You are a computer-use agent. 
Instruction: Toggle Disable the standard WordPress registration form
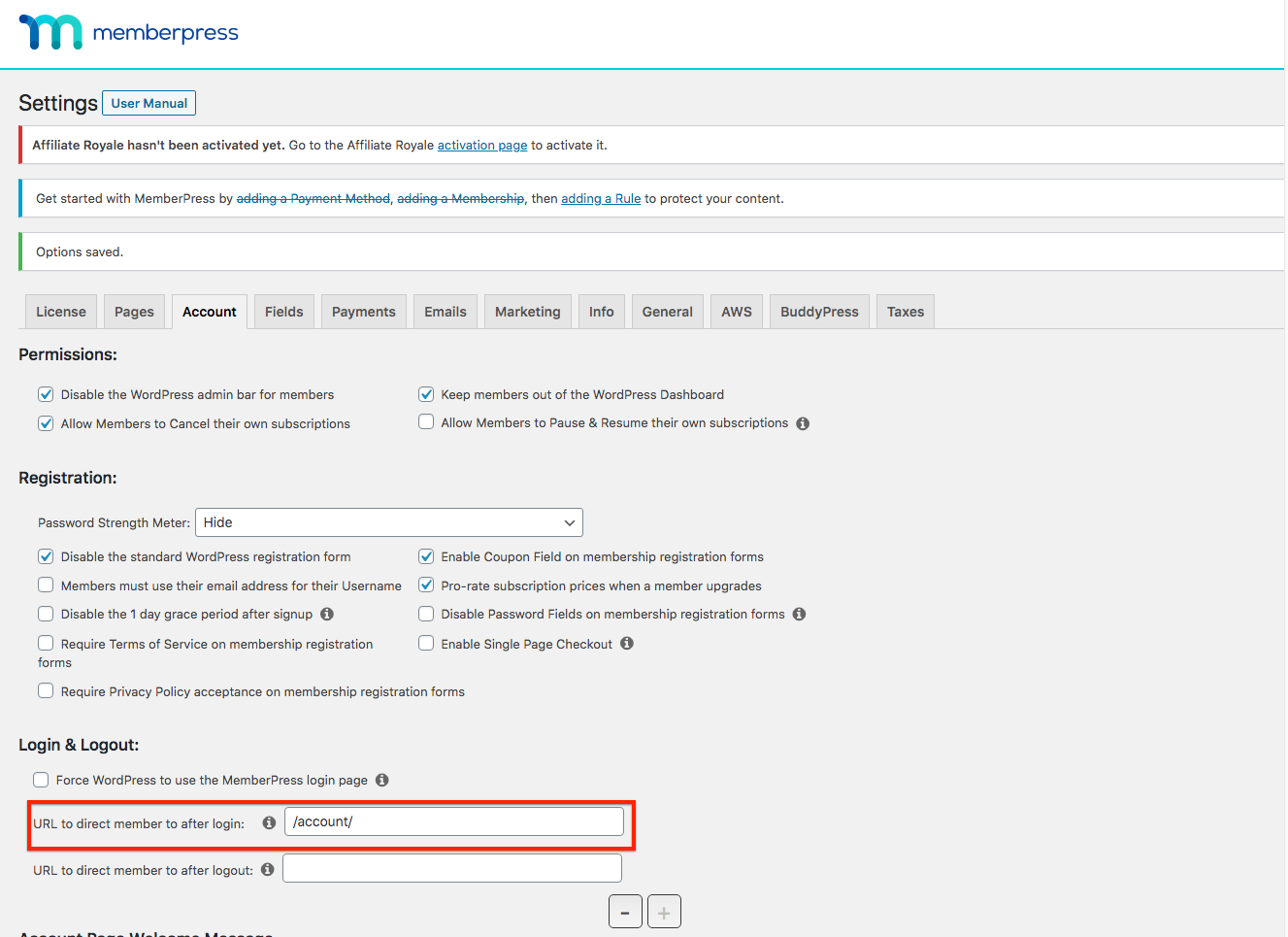[46, 556]
